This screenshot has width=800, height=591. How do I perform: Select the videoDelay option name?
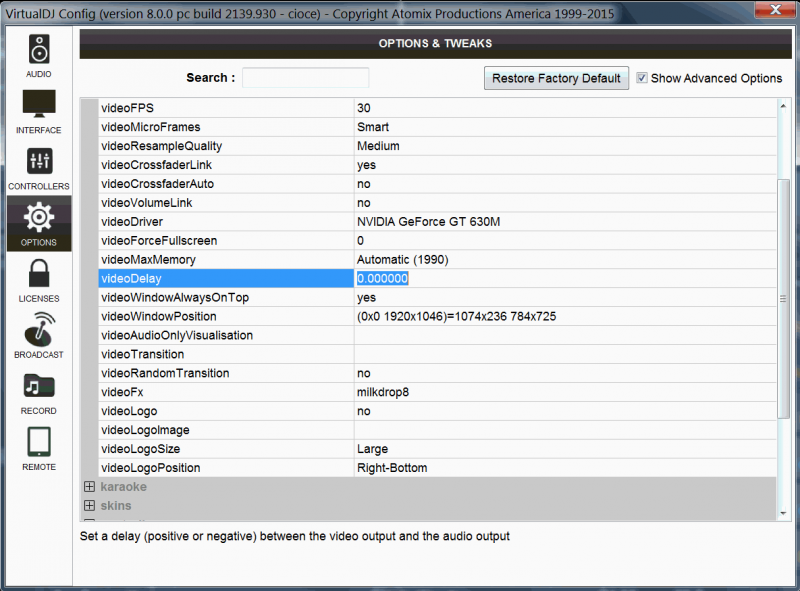tap(131, 278)
